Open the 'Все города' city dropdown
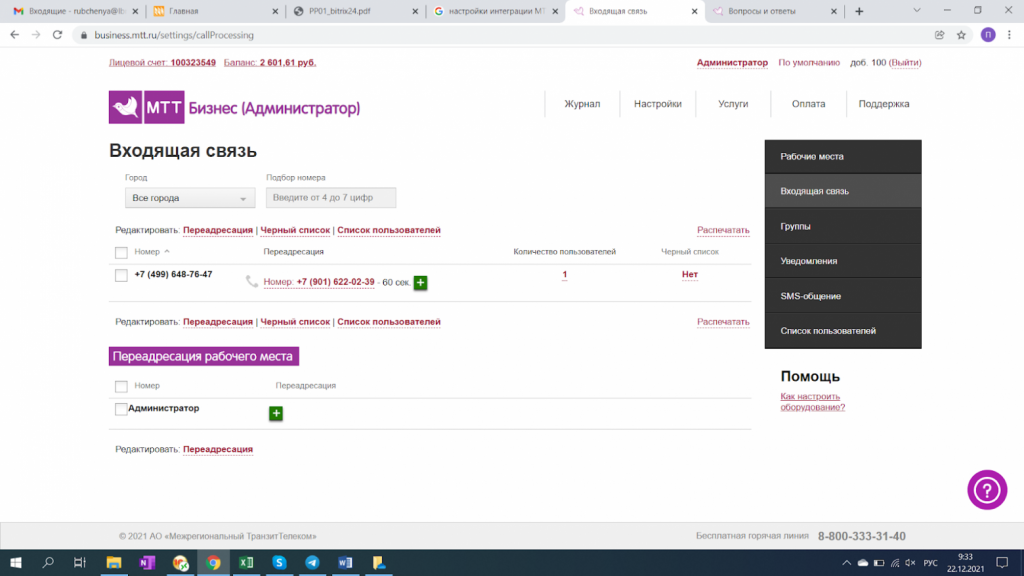Screen dimensions: 1024x576 [190, 198]
